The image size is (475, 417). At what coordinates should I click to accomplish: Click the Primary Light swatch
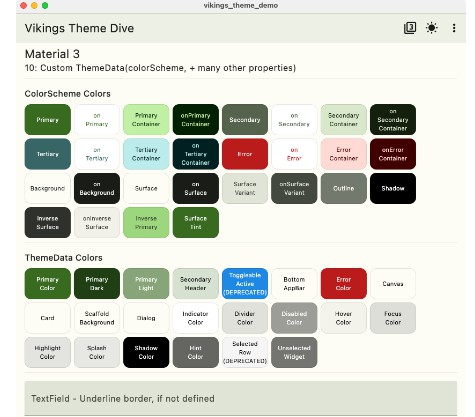pyautogui.click(x=146, y=284)
